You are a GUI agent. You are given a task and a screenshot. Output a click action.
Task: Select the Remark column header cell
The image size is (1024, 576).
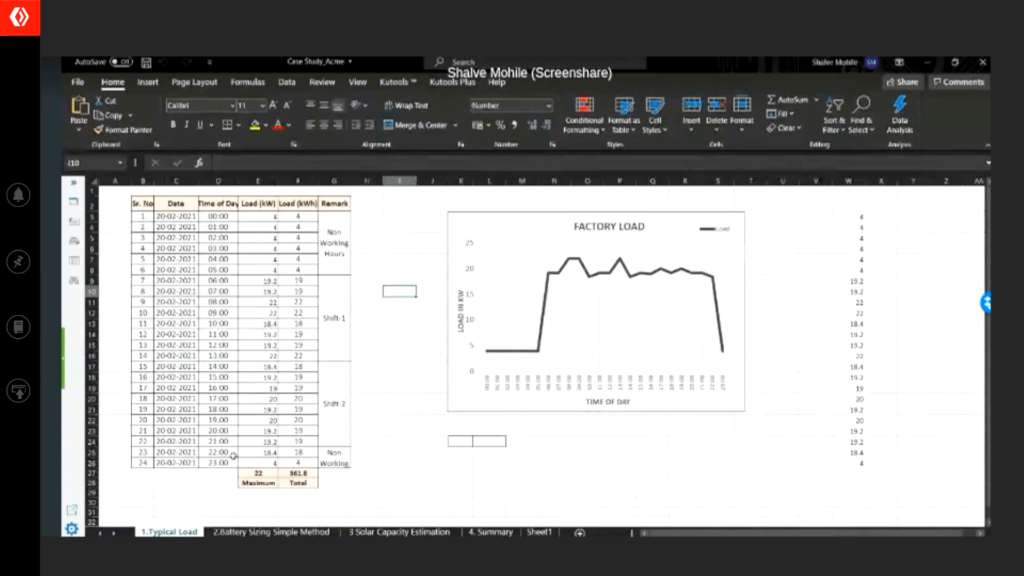(334, 204)
